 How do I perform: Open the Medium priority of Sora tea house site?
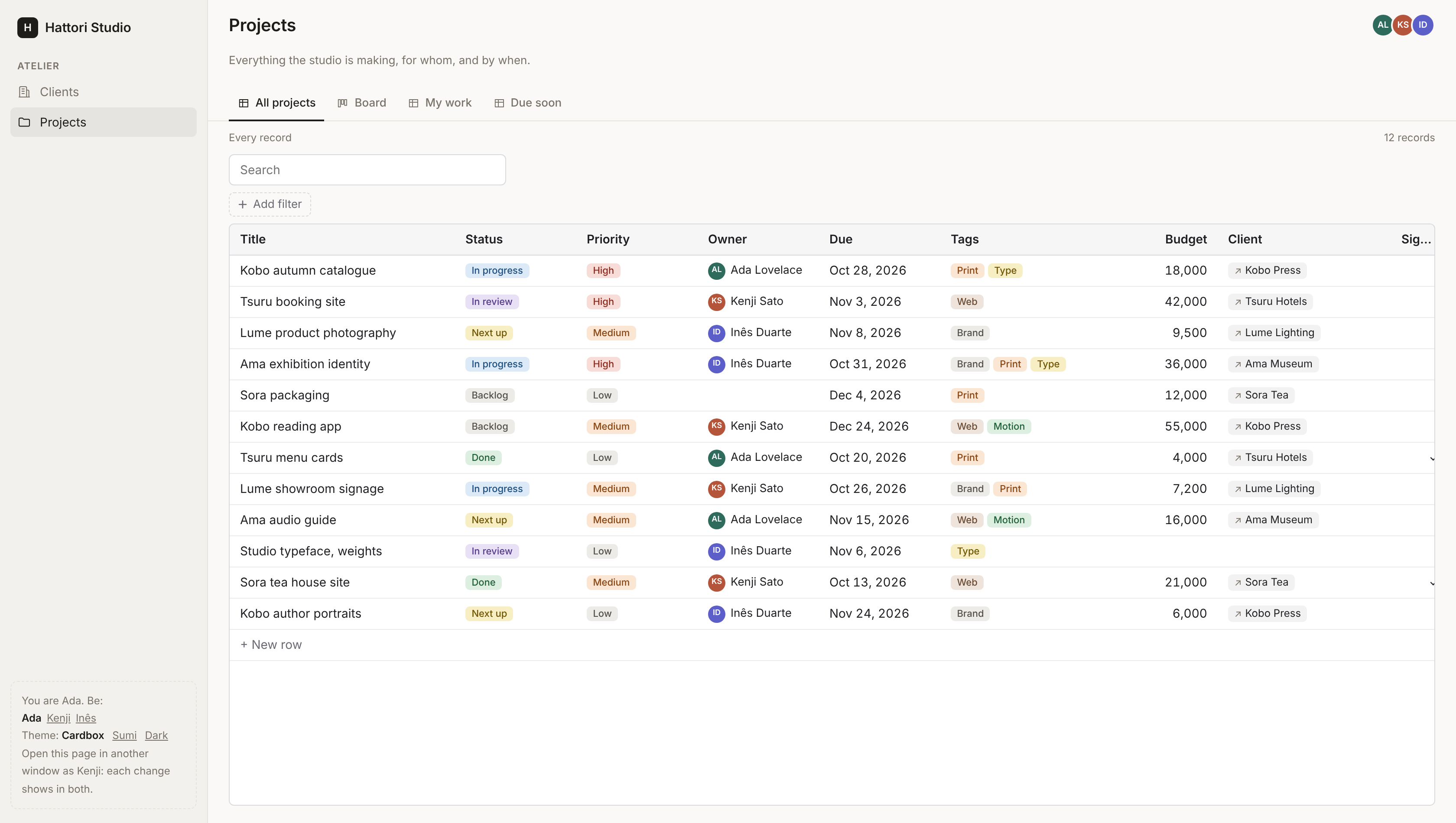tap(611, 582)
